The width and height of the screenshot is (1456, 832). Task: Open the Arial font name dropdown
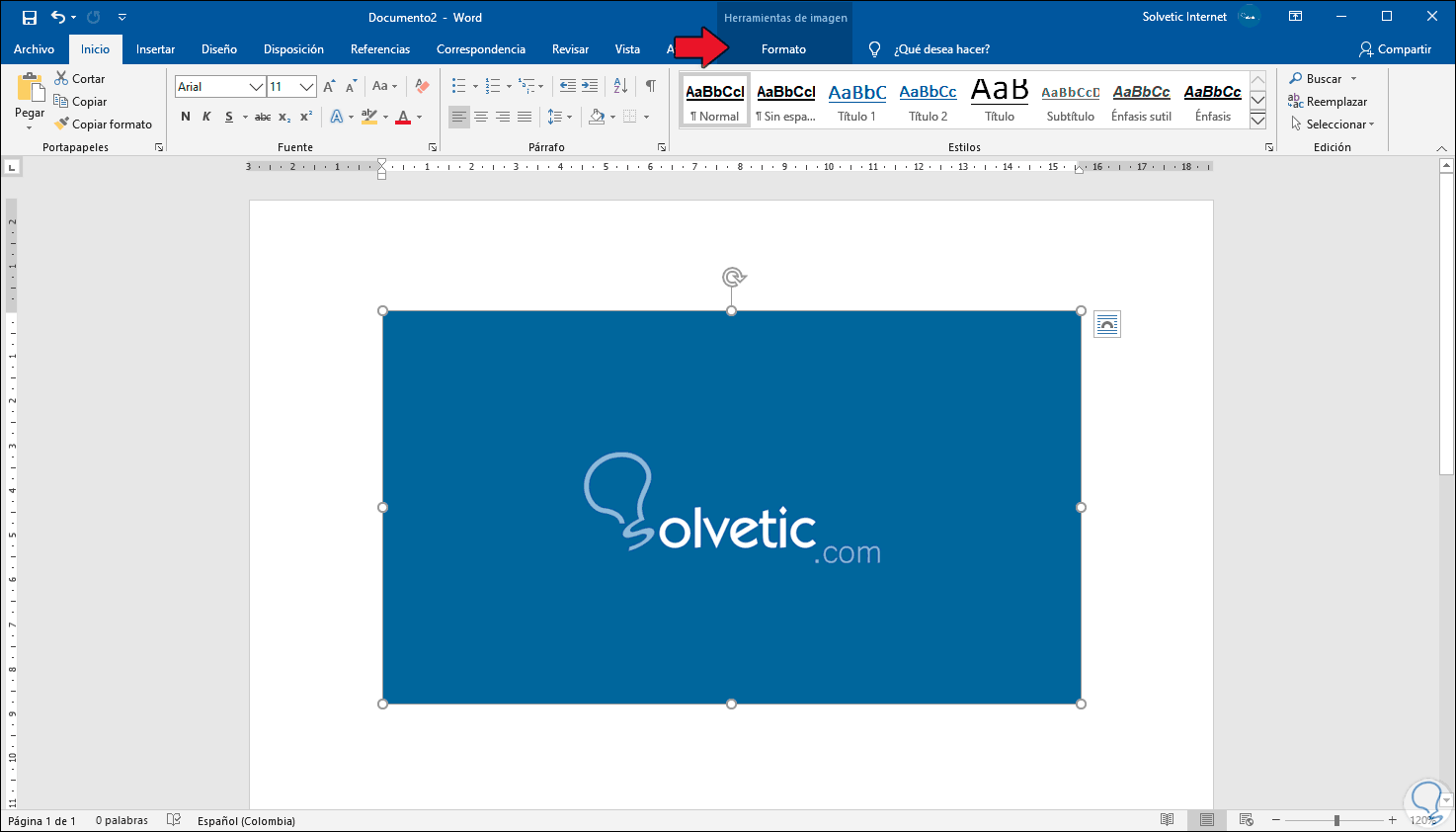pos(256,87)
